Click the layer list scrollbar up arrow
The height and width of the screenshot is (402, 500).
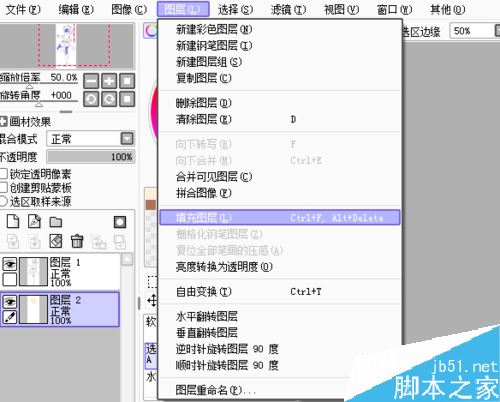(127, 259)
